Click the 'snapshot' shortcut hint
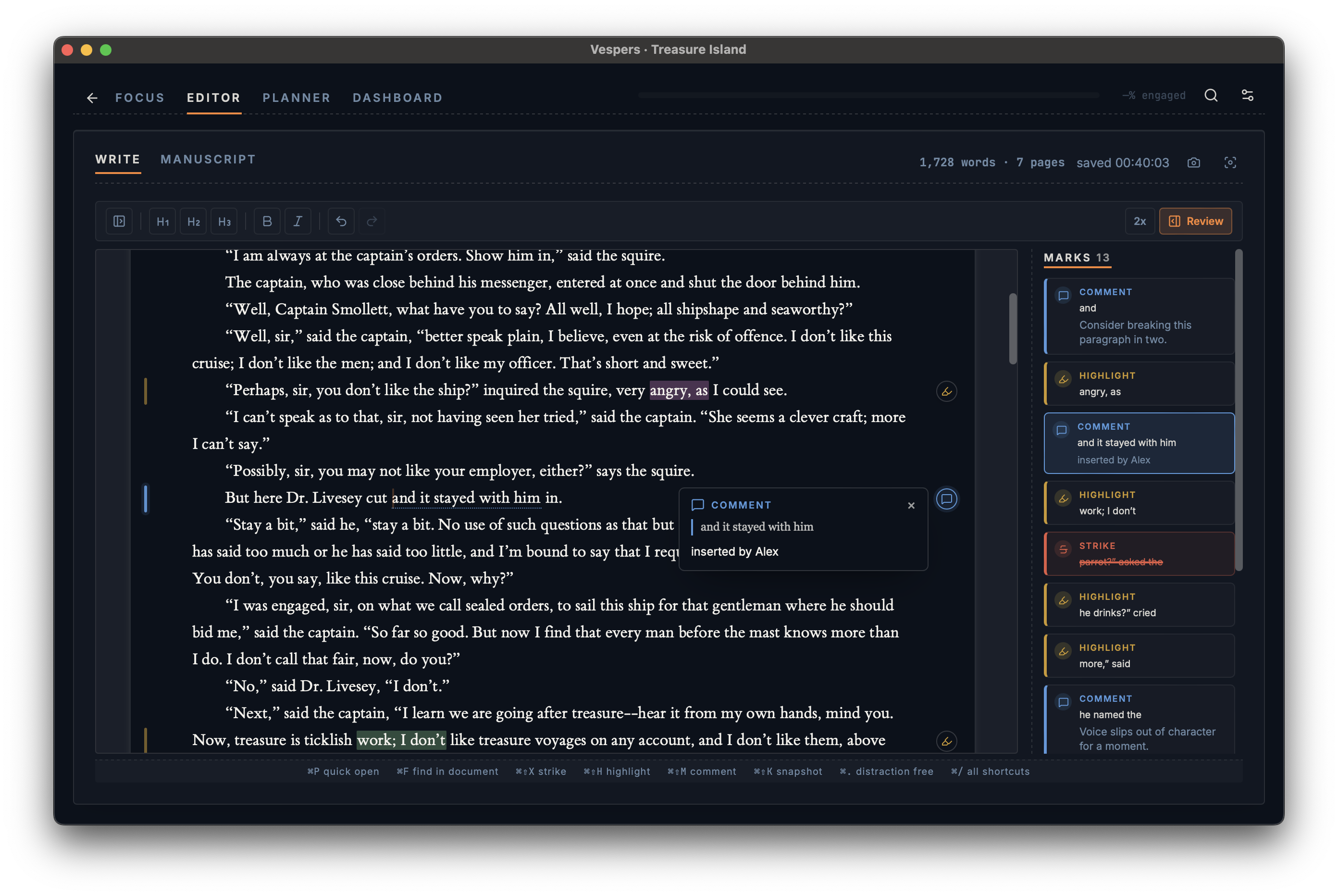Viewport: 1338px width, 896px height. click(788, 772)
